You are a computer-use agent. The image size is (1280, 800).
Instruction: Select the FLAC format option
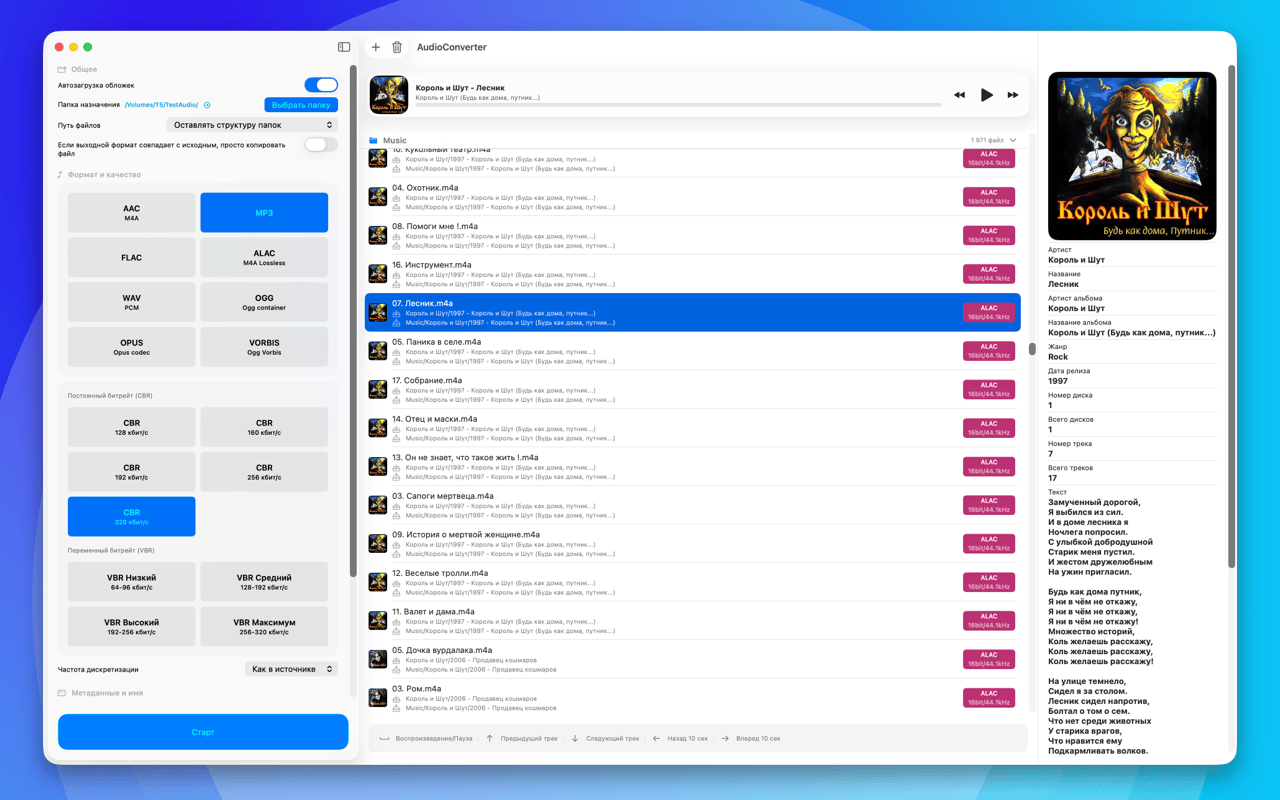[x=131, y=258]
